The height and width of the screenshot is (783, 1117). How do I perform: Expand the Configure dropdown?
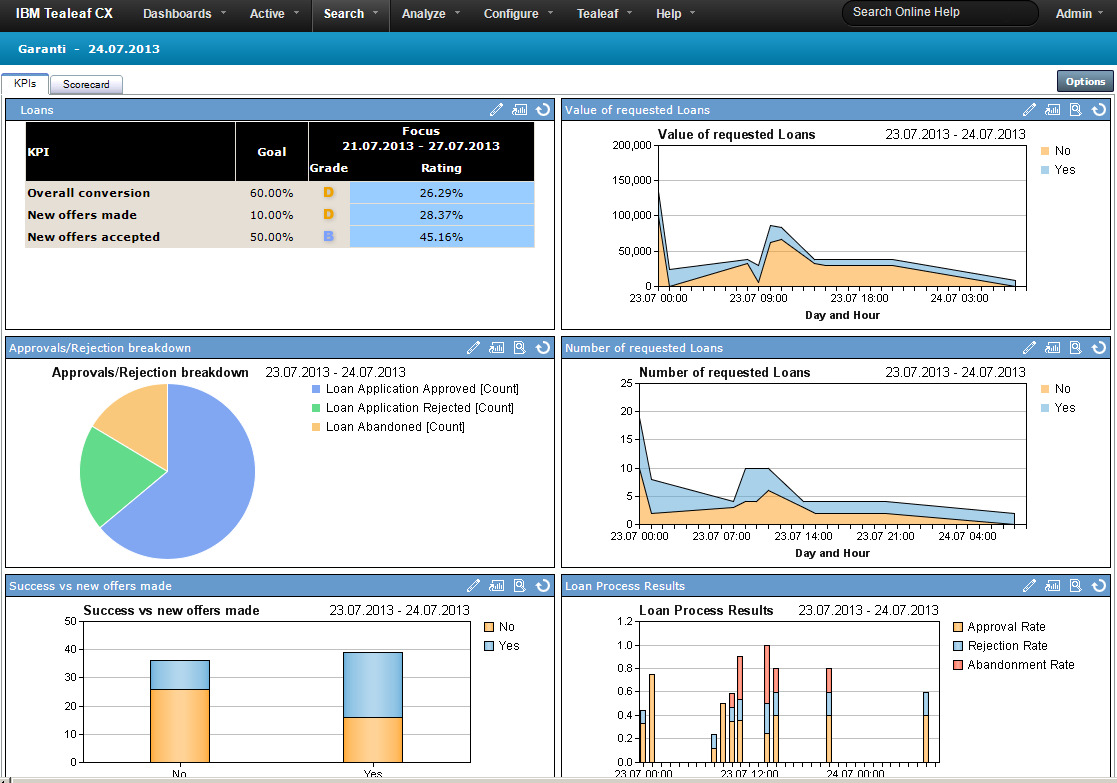[x=518, y=14]
